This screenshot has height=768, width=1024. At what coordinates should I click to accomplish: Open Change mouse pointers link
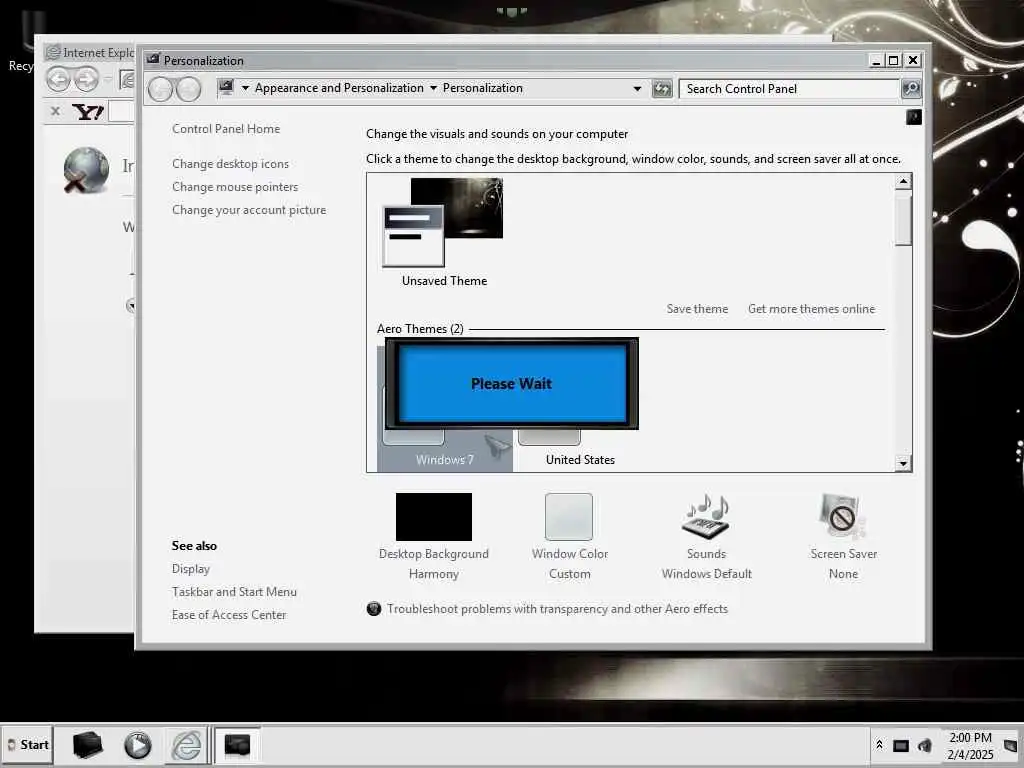coord(234,187)
